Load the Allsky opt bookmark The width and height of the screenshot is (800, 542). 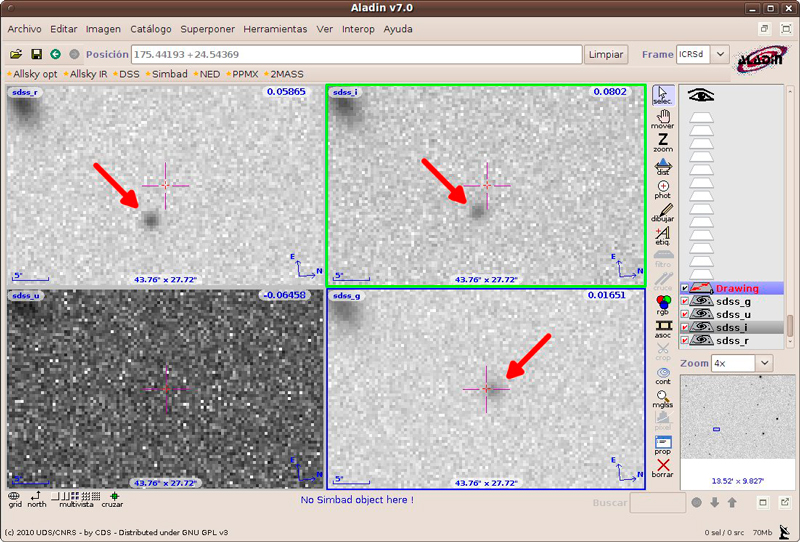click(33, 74)
